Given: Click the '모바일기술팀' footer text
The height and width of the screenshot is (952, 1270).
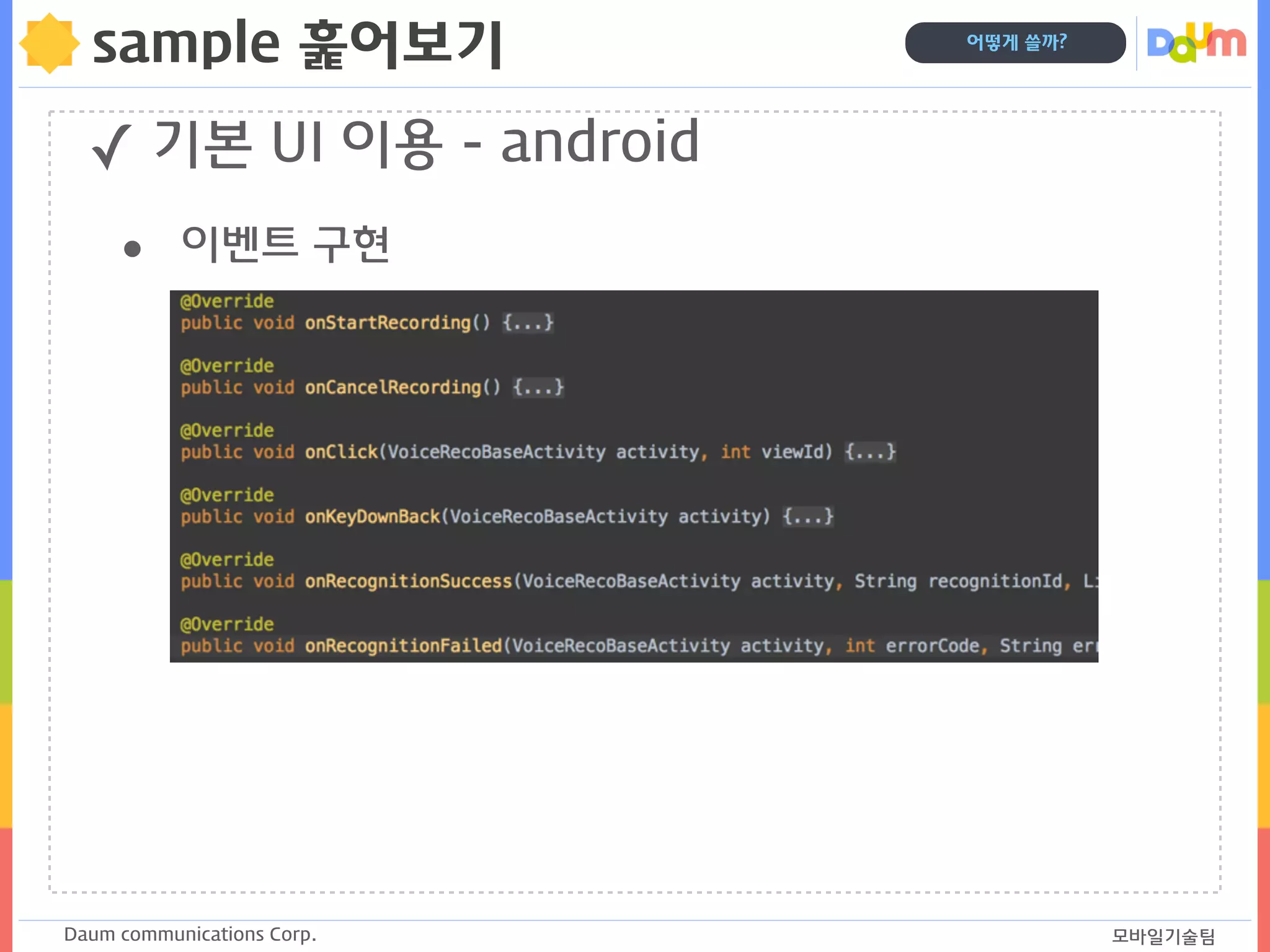Looking at the screenshot, I should [x=1163, y=936].
